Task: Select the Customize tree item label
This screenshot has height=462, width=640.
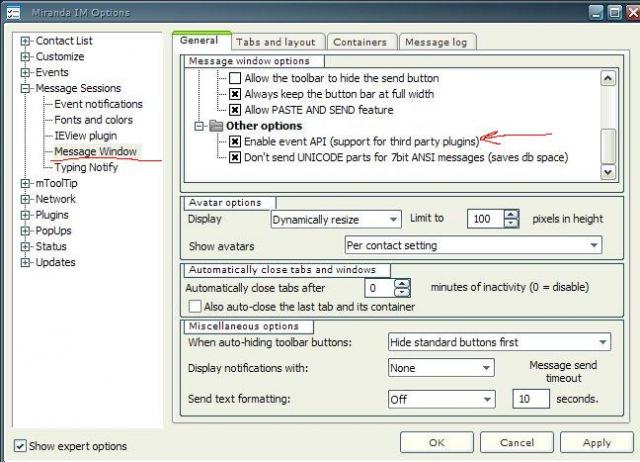Action: point(60,57)
